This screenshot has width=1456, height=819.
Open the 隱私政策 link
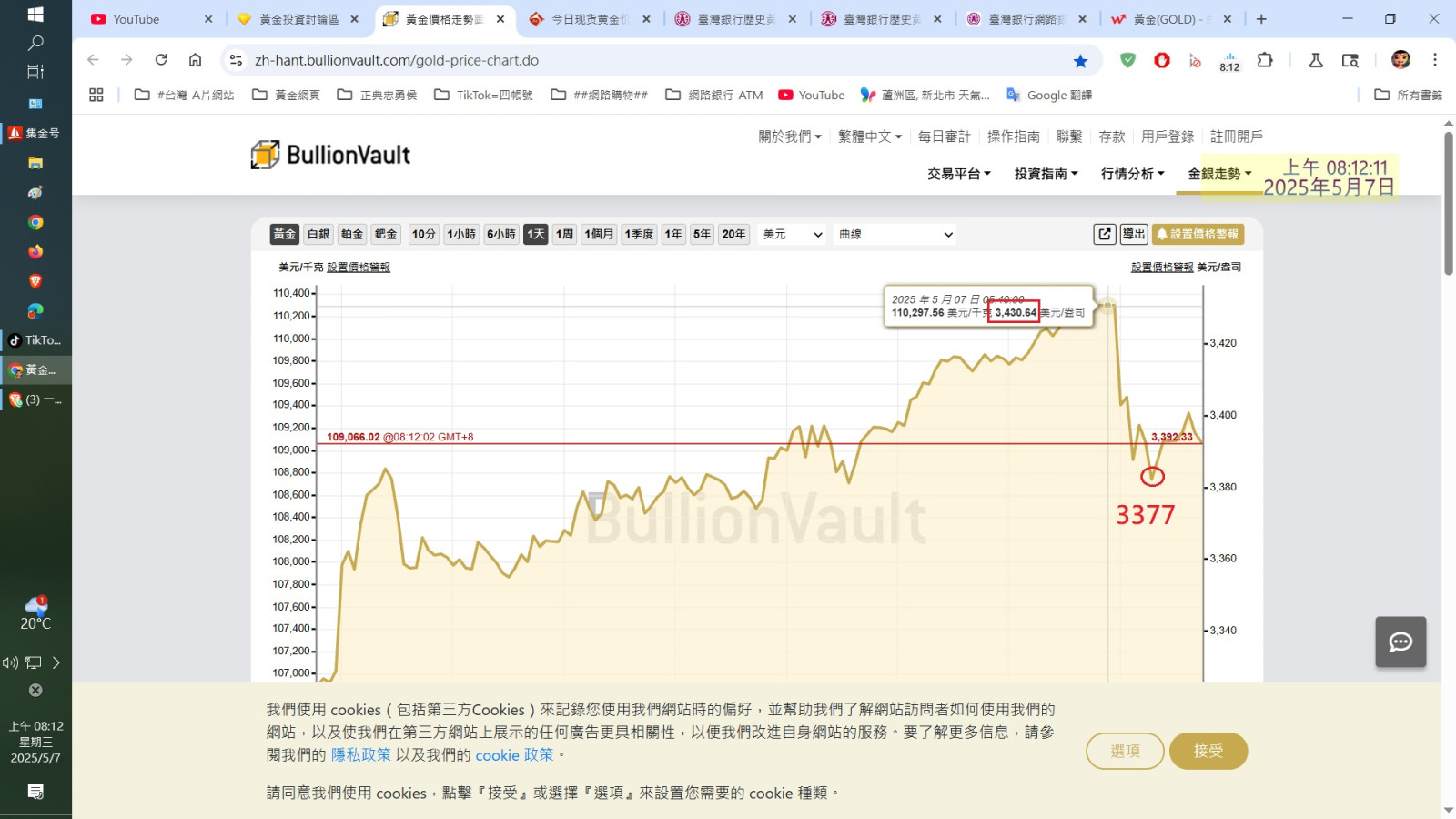coord(361,754)
